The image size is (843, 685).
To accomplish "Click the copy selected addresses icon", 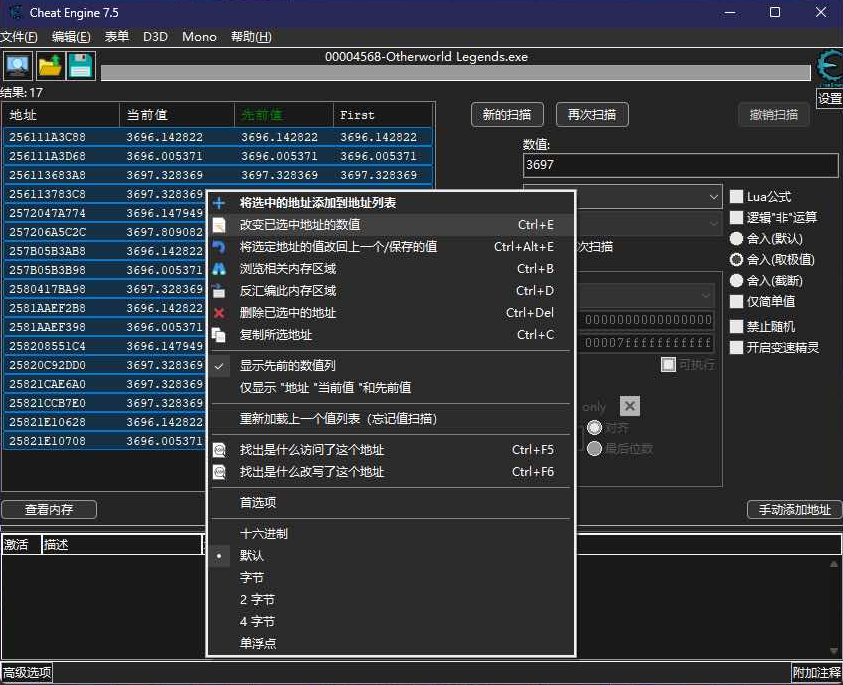I will point(219,335).
